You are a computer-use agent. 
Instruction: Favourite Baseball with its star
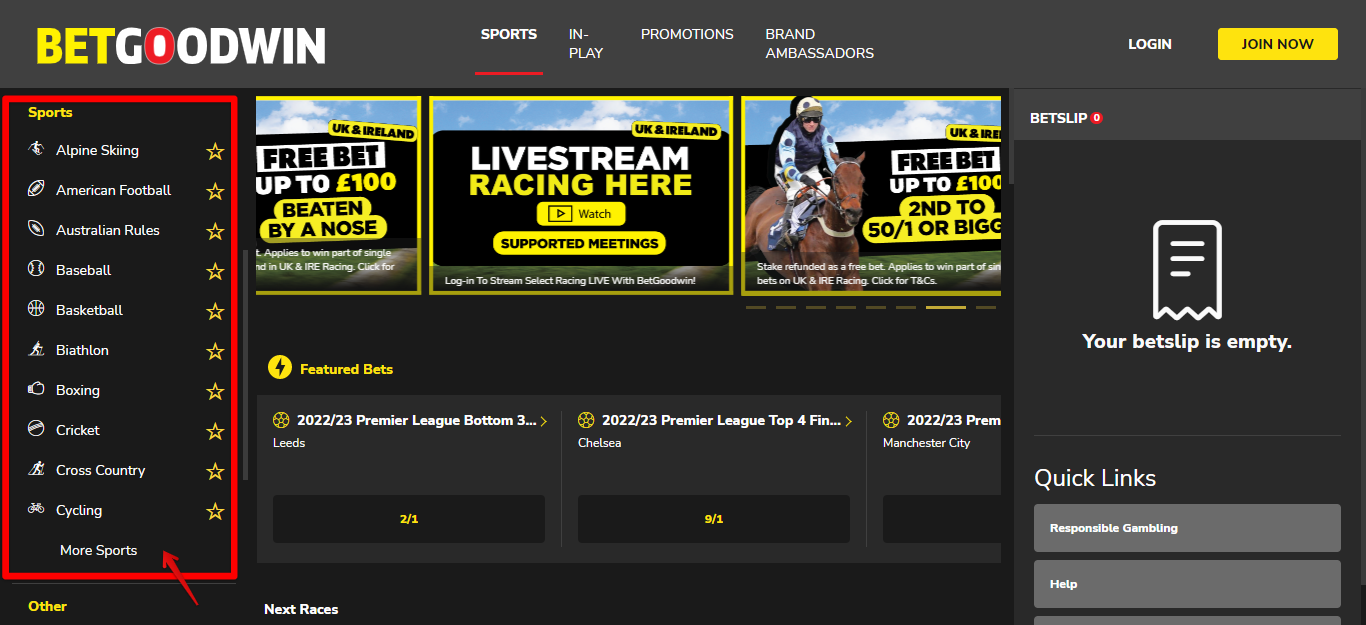[x=215, y=271]
